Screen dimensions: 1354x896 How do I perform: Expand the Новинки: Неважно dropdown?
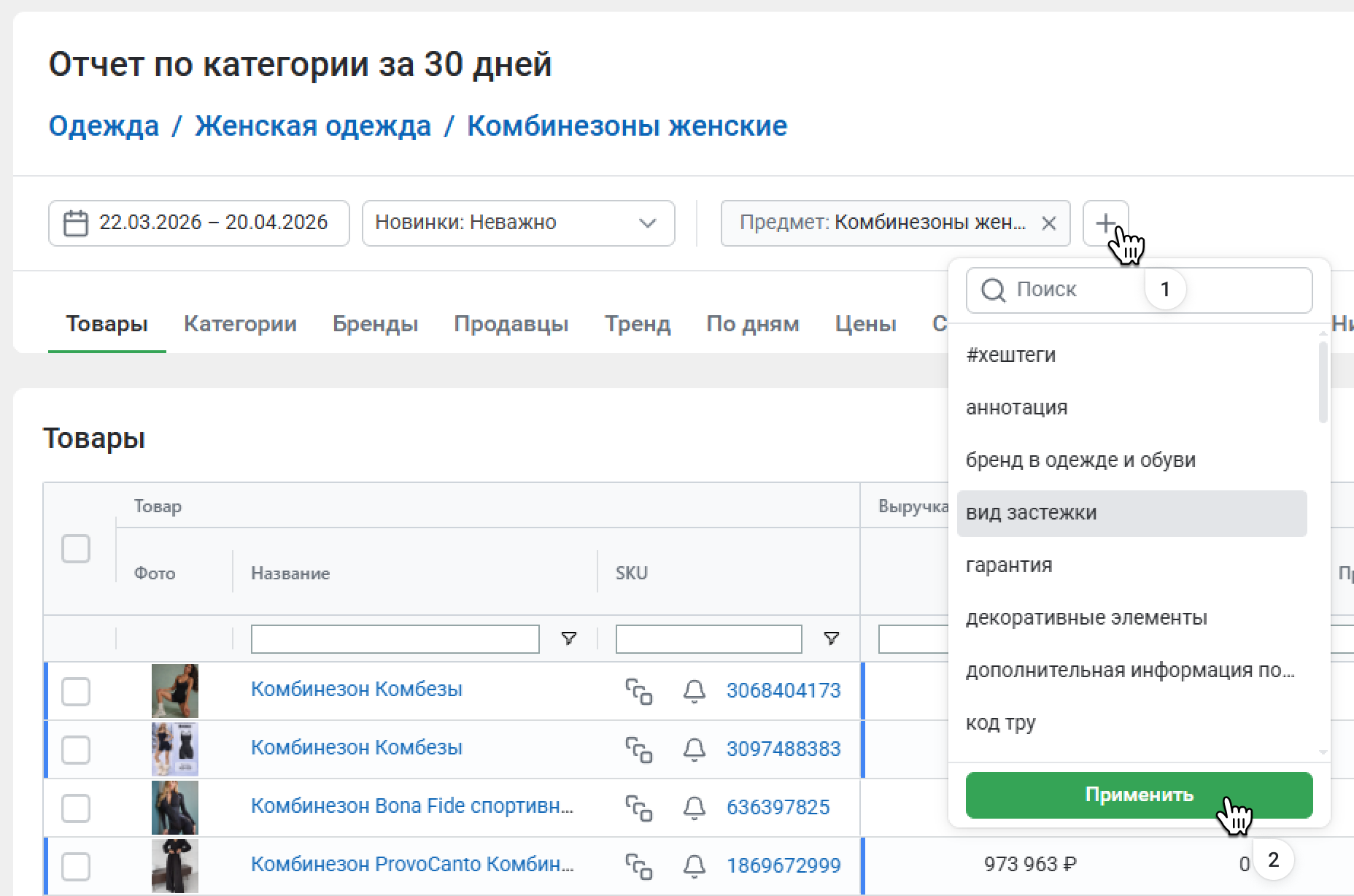518,223
